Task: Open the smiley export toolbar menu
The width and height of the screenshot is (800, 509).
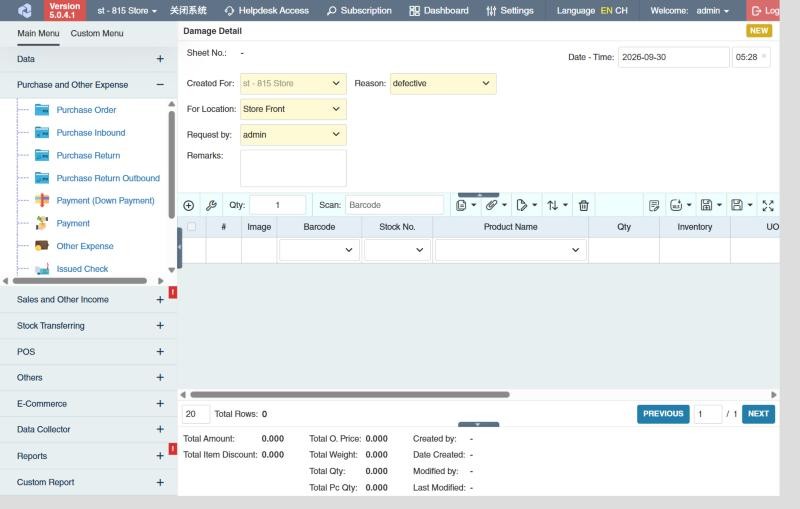Action: 681,205
